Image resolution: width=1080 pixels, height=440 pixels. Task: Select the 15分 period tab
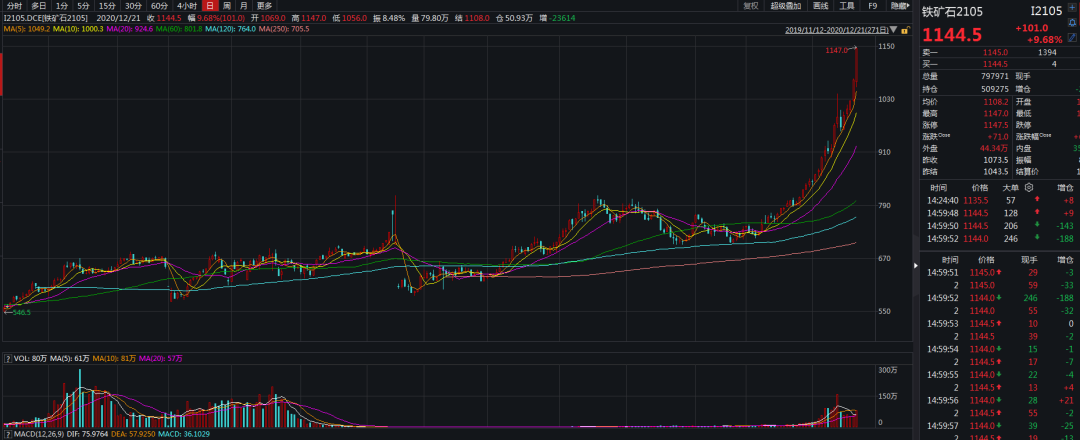pyautogui.click(x=107, y=6)
